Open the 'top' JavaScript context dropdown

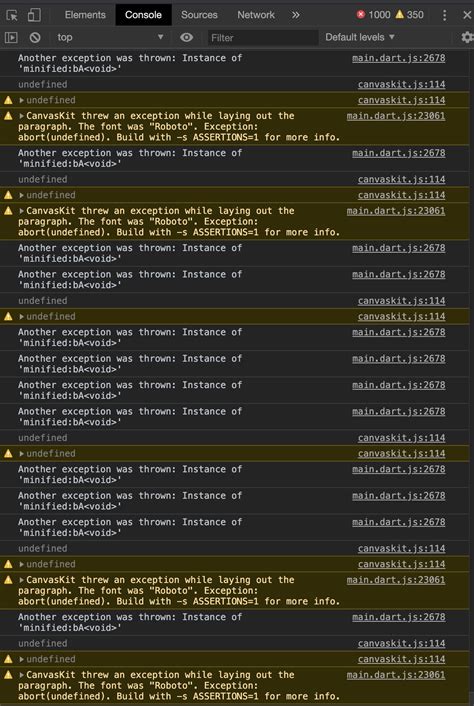tap(110, 37)
